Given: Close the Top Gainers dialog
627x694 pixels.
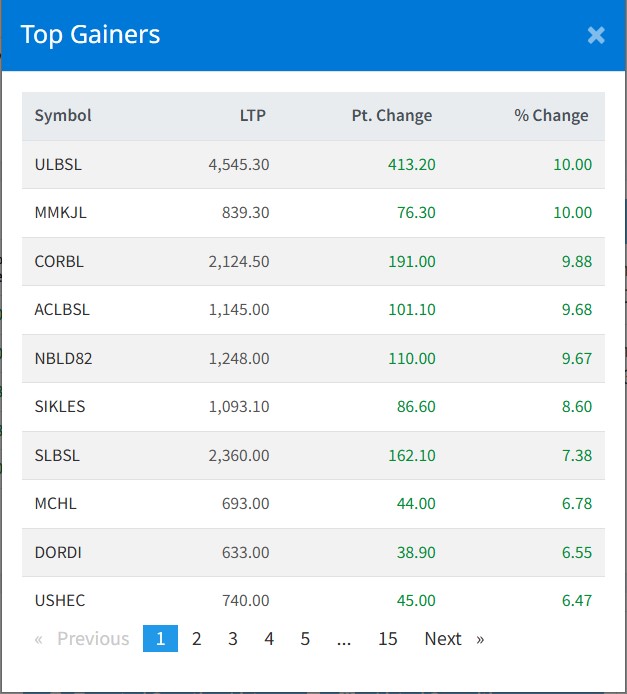Looking at the screenshot, I should pos(596,36).
